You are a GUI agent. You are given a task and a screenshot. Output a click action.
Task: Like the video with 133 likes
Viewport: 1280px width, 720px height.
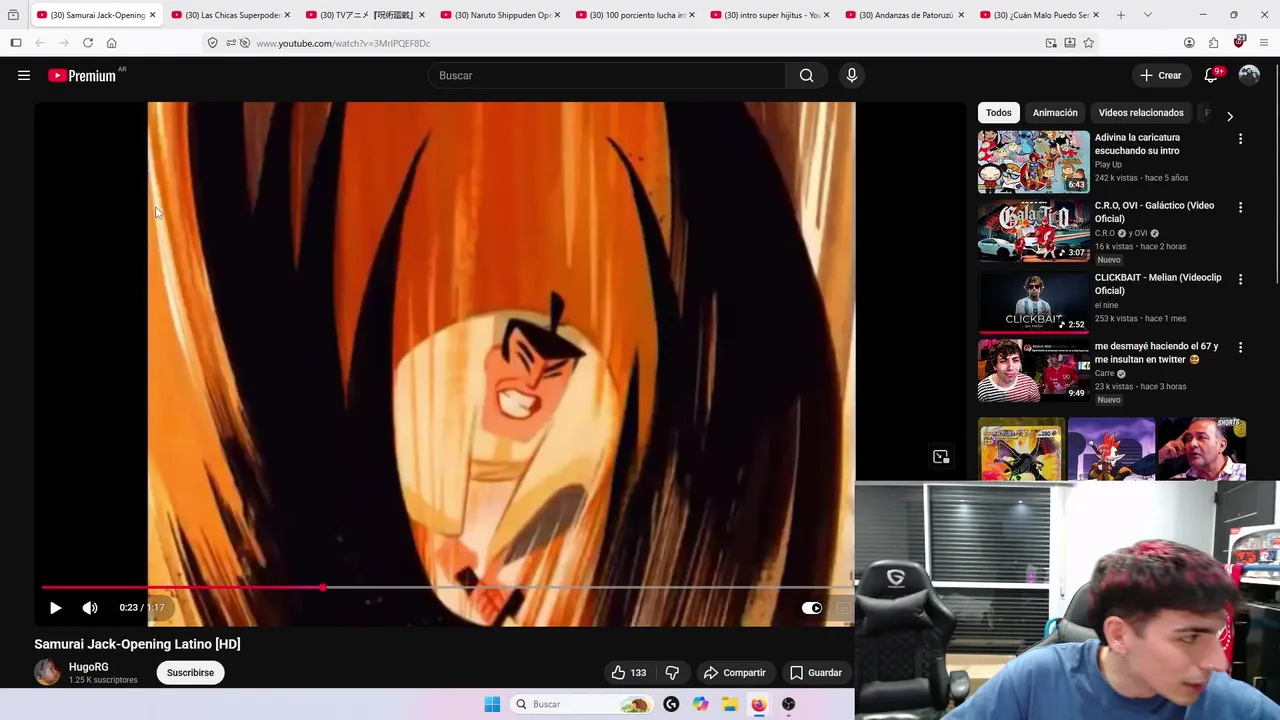pyautogui.click(x=629, y=672)
